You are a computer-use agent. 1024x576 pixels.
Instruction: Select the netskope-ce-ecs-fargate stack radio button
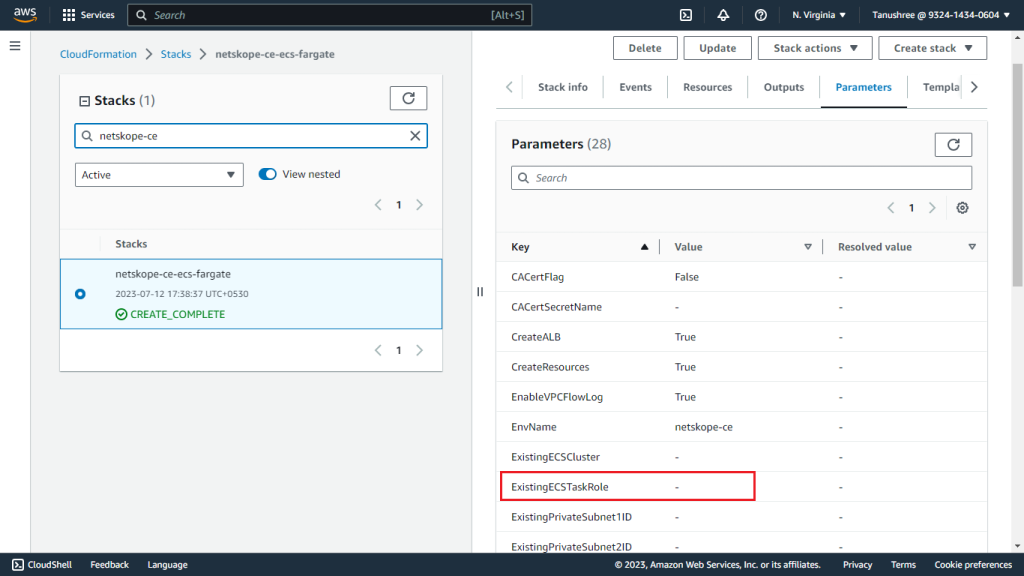[x=80, y=294]
